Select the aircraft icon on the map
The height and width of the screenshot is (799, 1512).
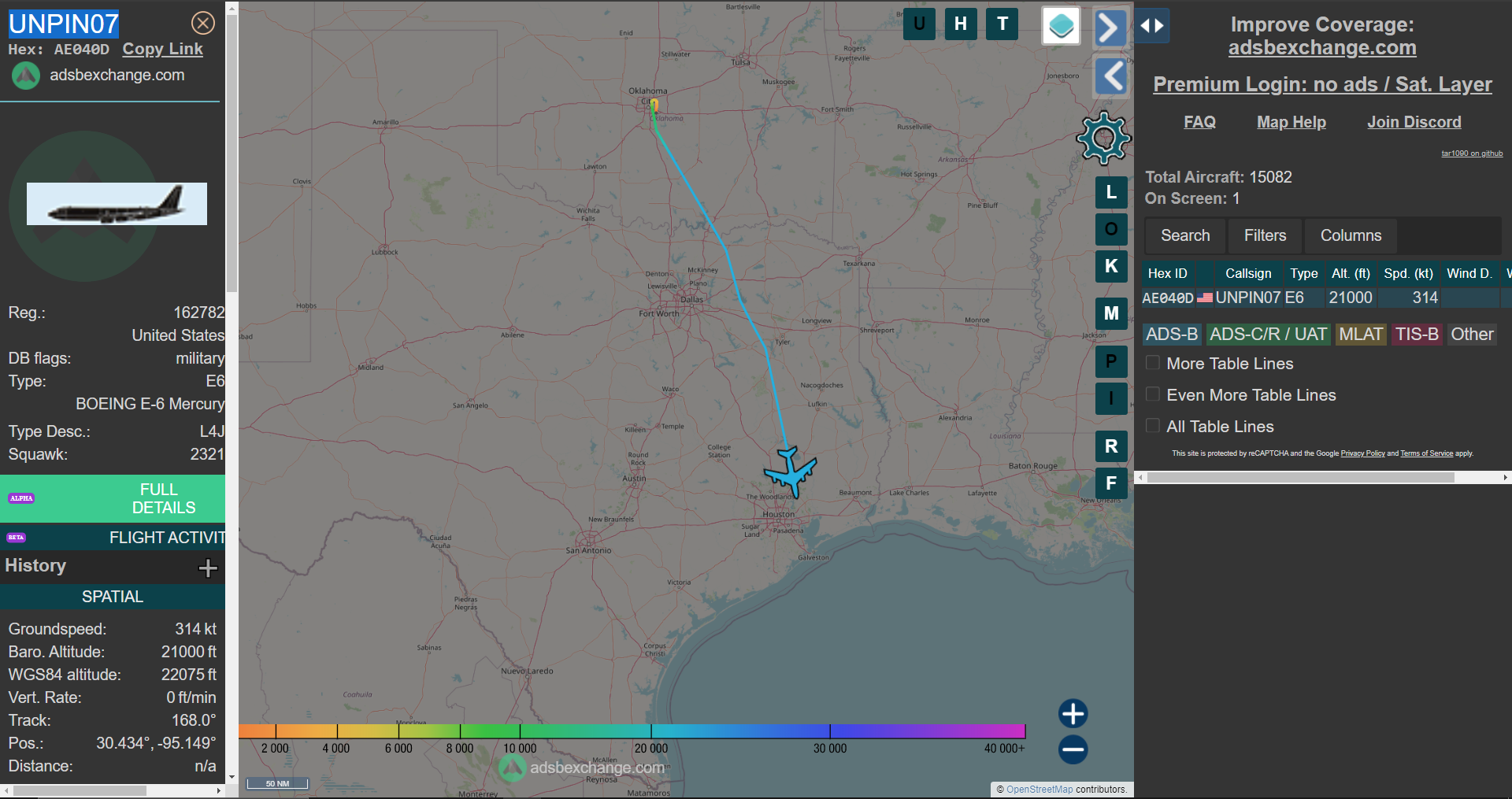tap(790, 472)
